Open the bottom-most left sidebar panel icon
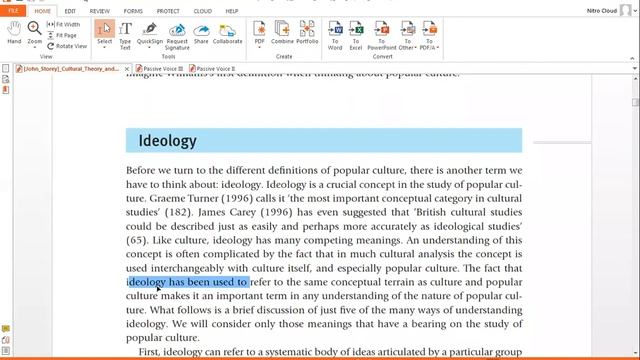 pos(5,351)
